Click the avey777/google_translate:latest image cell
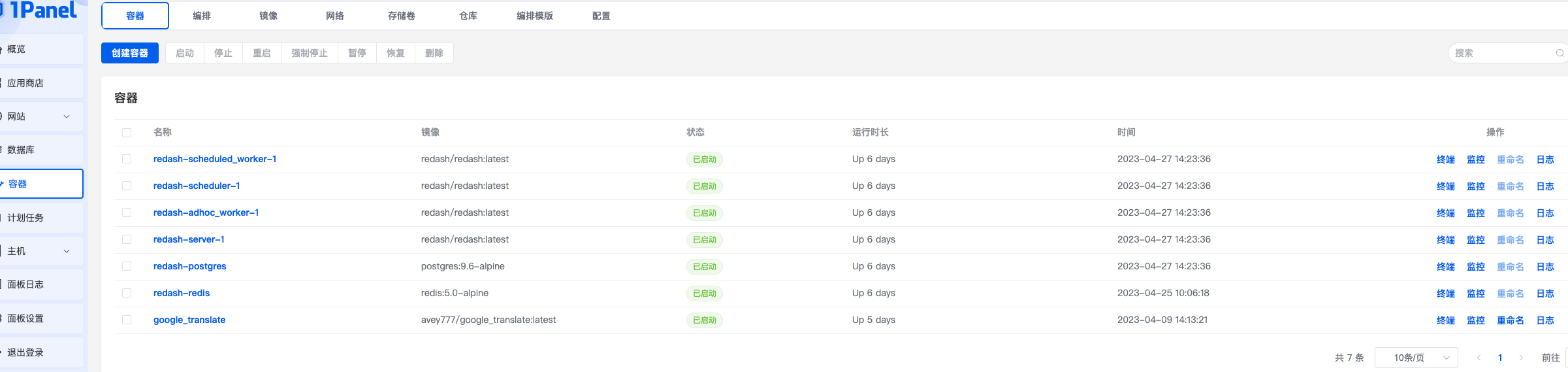This screenshot has height=372, width=1568. pyautogui.click(x=488, y=320)
